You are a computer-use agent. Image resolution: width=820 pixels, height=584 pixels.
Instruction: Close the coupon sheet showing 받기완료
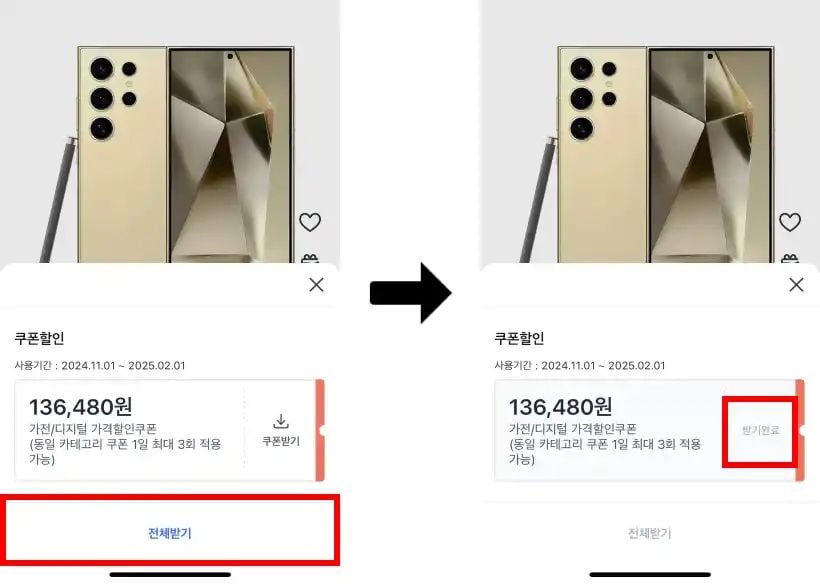[x=796, y=285]
